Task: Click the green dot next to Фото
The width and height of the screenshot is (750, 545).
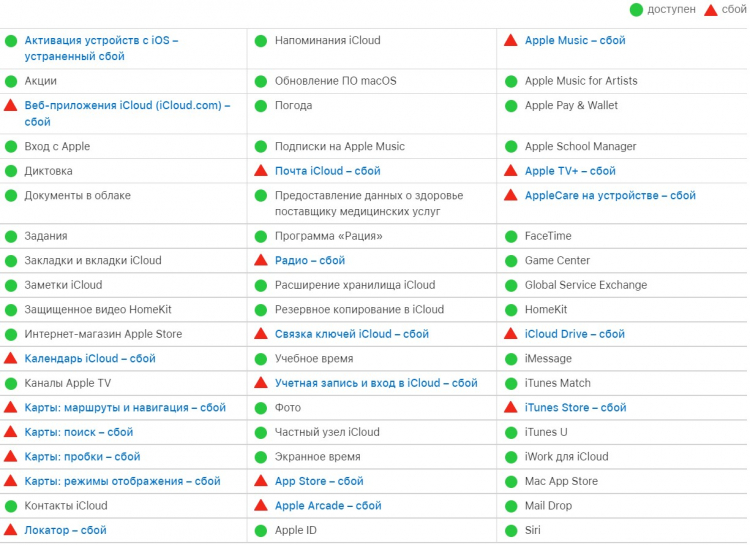Action: pos(261,408)
